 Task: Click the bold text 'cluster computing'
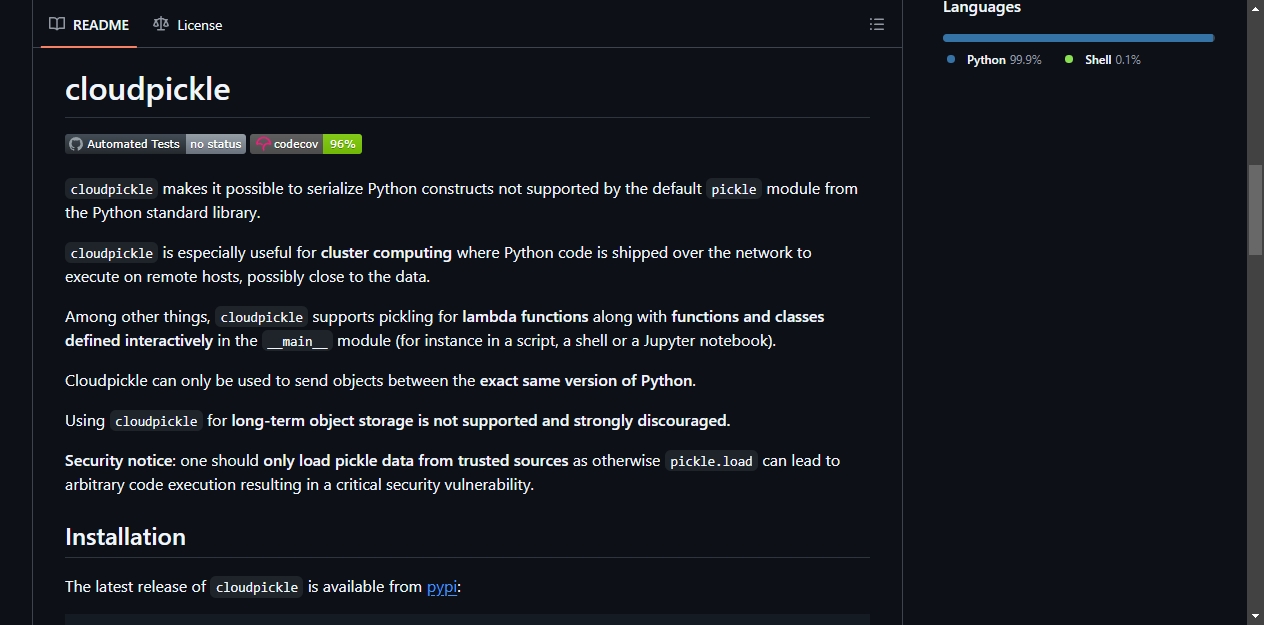[386, 253]
